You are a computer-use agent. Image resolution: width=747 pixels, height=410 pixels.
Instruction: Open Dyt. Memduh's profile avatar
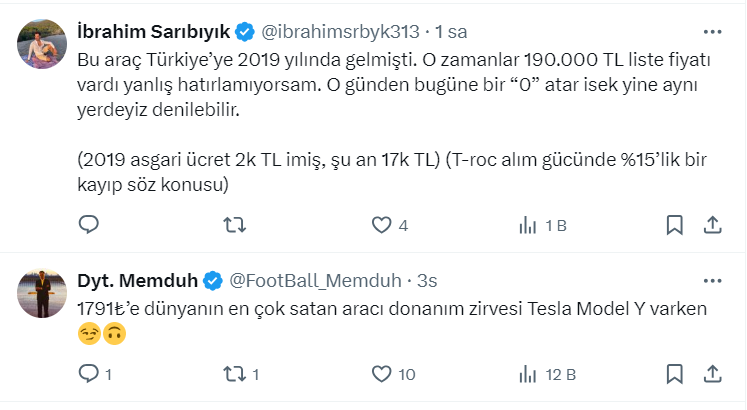point(41,291)
